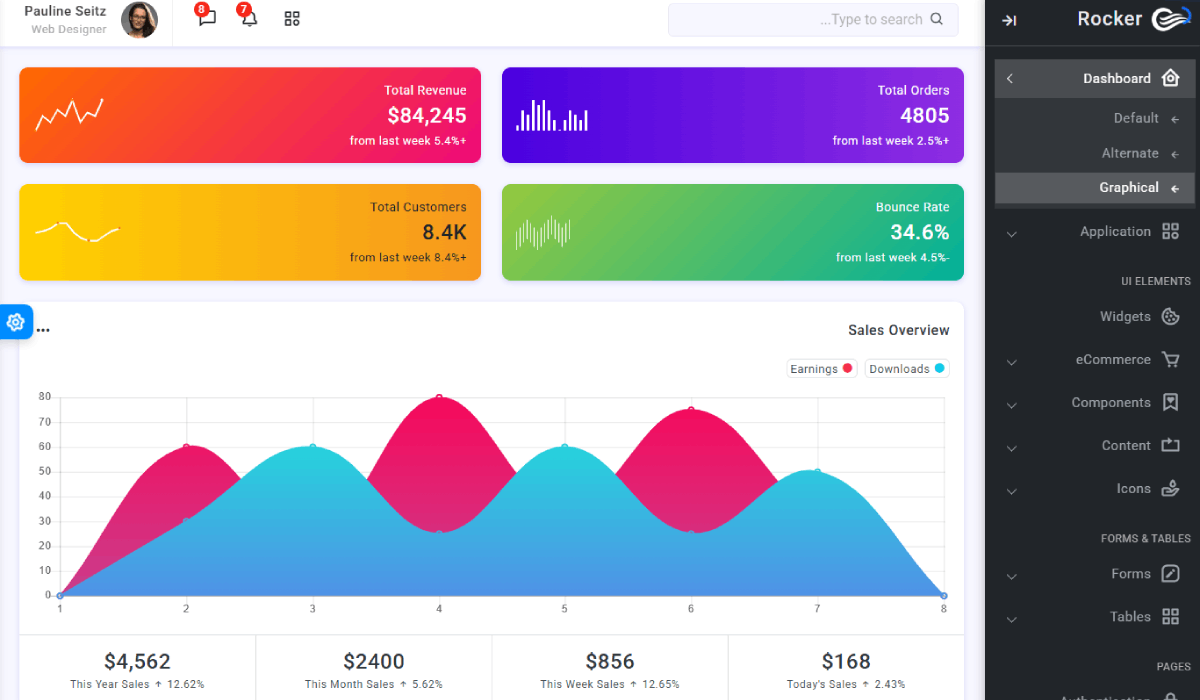Viewport: 1200px width, 700px height.
Task: Expand the Icons menu chevron
Action: [1011, 490]
